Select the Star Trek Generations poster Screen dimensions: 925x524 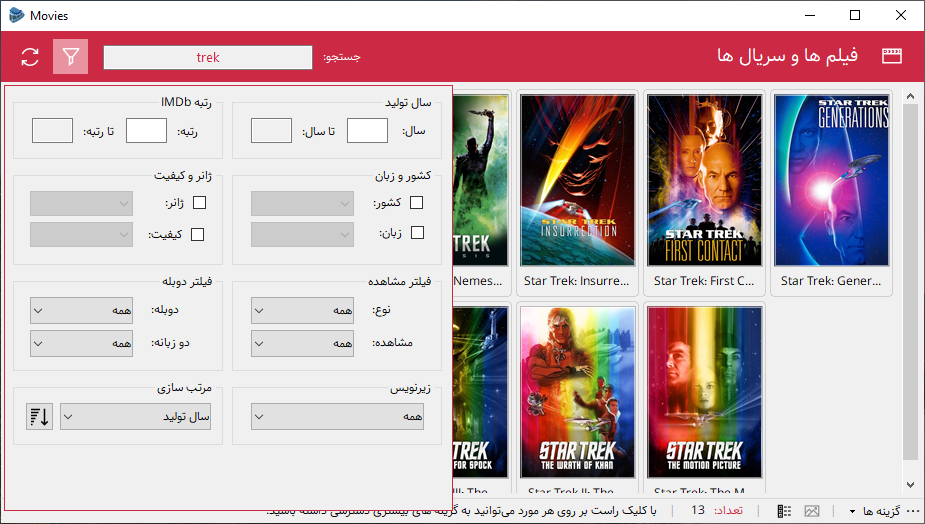(x=832, y=180)
